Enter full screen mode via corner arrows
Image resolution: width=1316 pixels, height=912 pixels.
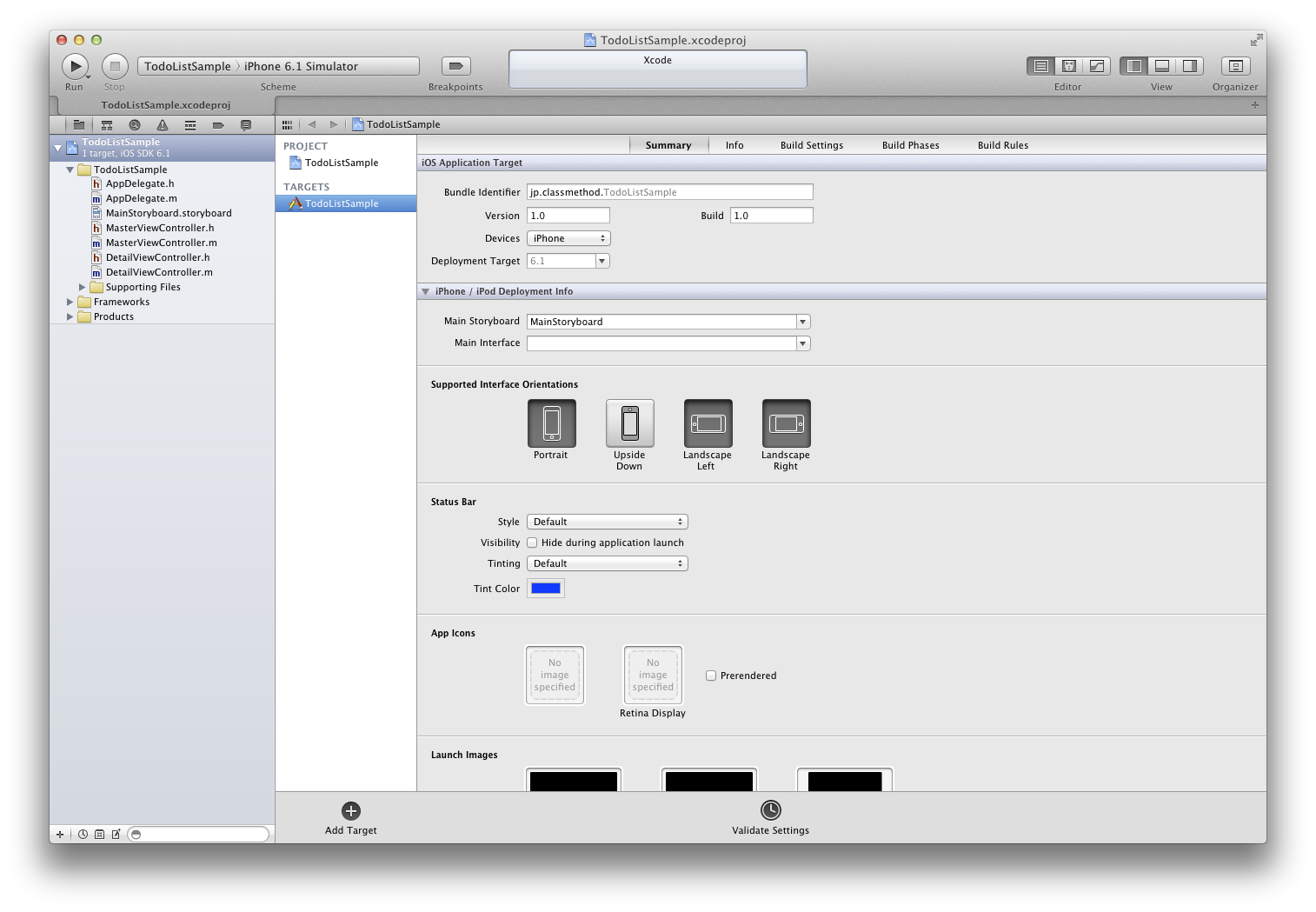tap(1256, 40)
